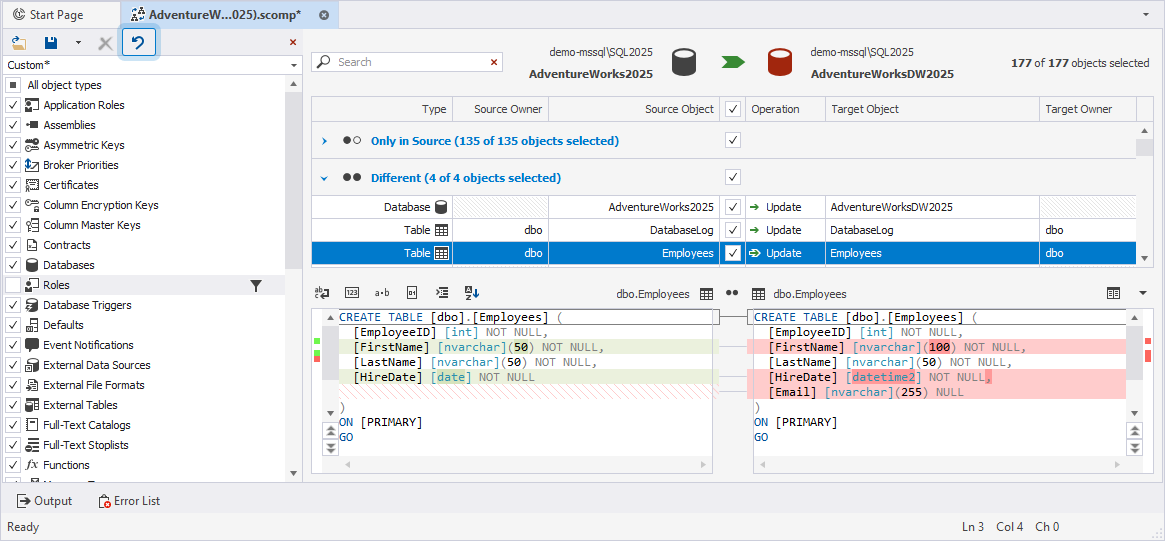
Task: Click the green direction arrow between databases
Action: 734,62
